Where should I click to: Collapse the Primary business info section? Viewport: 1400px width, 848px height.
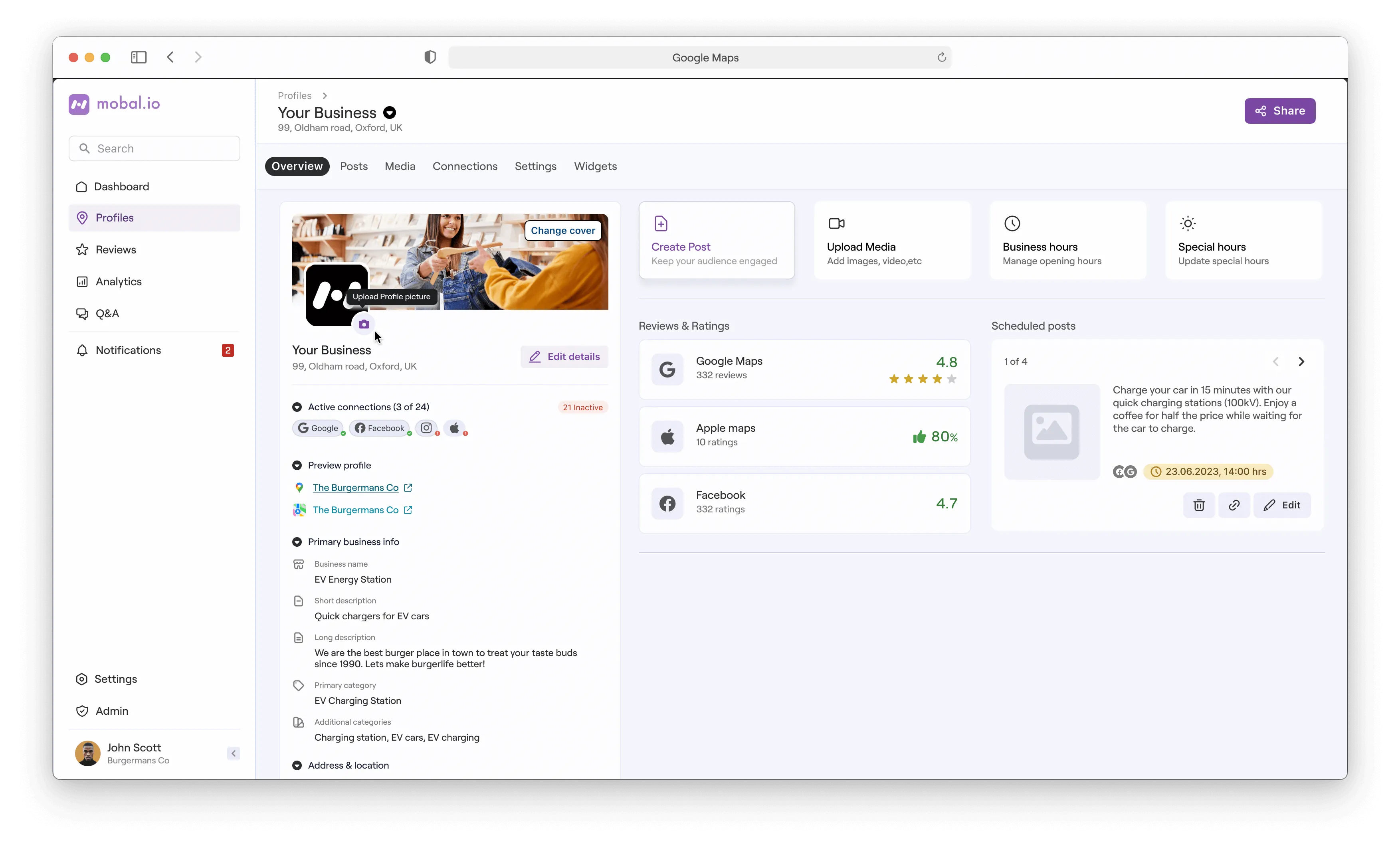tap(297, 542)
